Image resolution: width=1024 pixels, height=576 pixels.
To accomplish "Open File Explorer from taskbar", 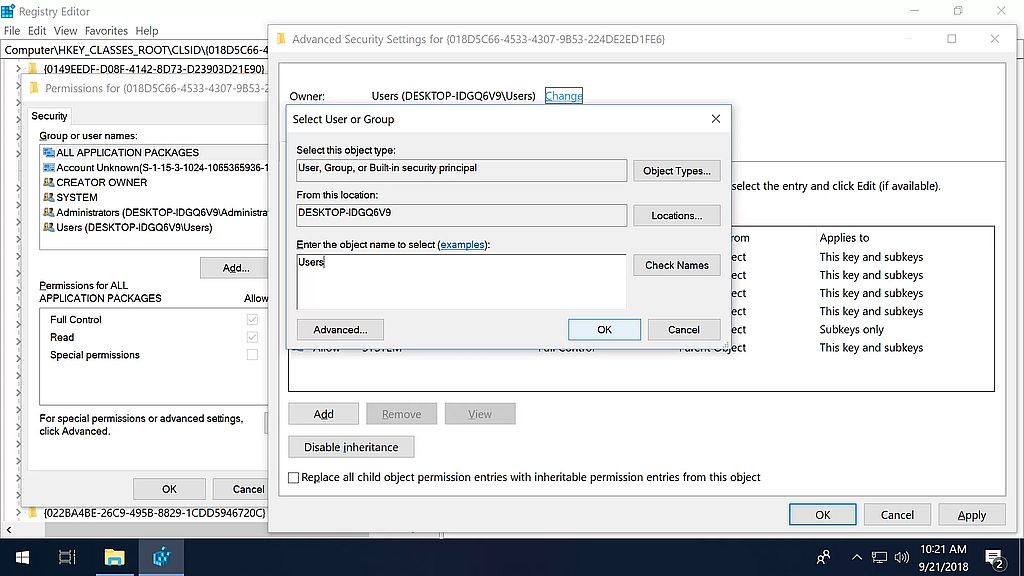I will click(x=114, y=557).
